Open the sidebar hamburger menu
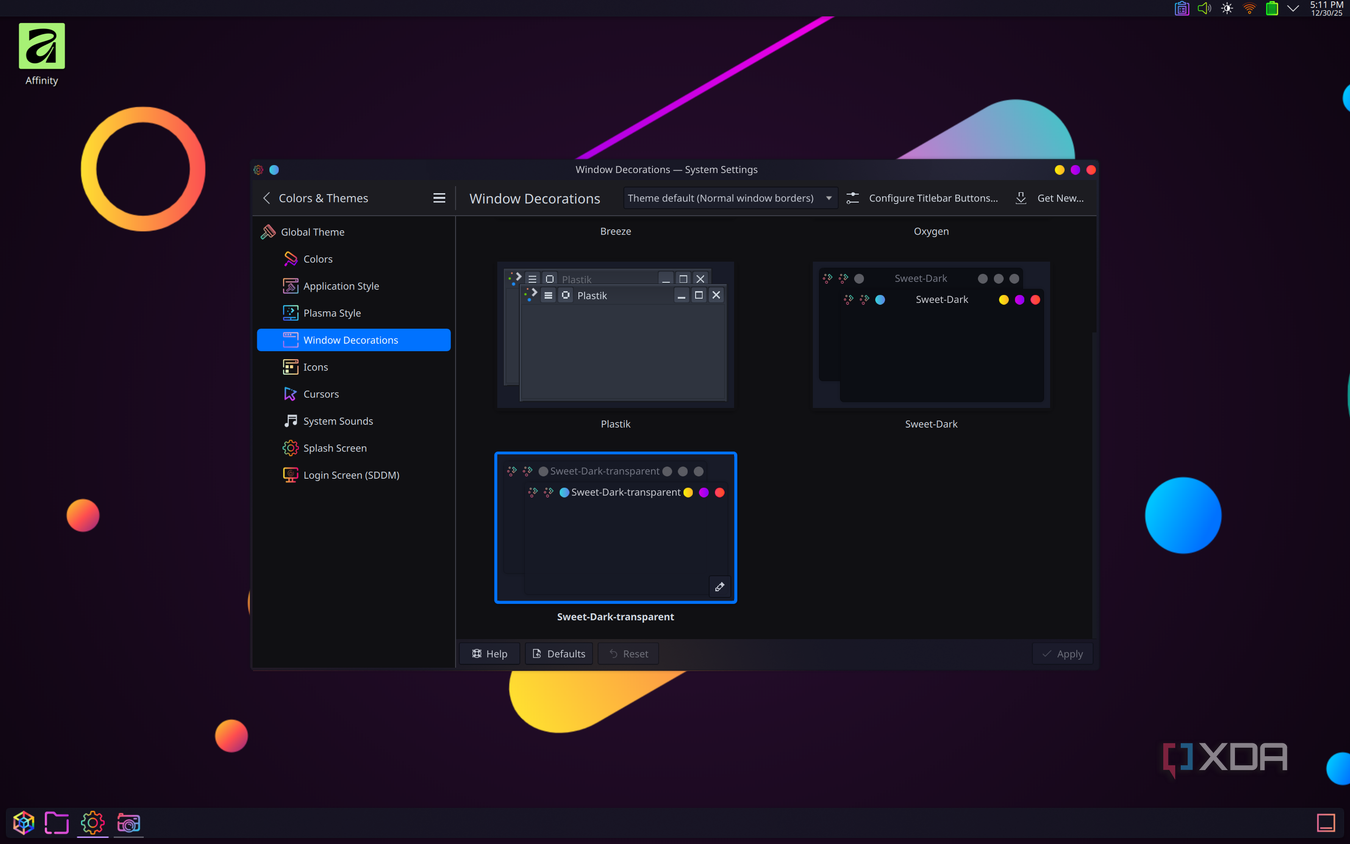 pyautogui.click(x=439, y=198)
